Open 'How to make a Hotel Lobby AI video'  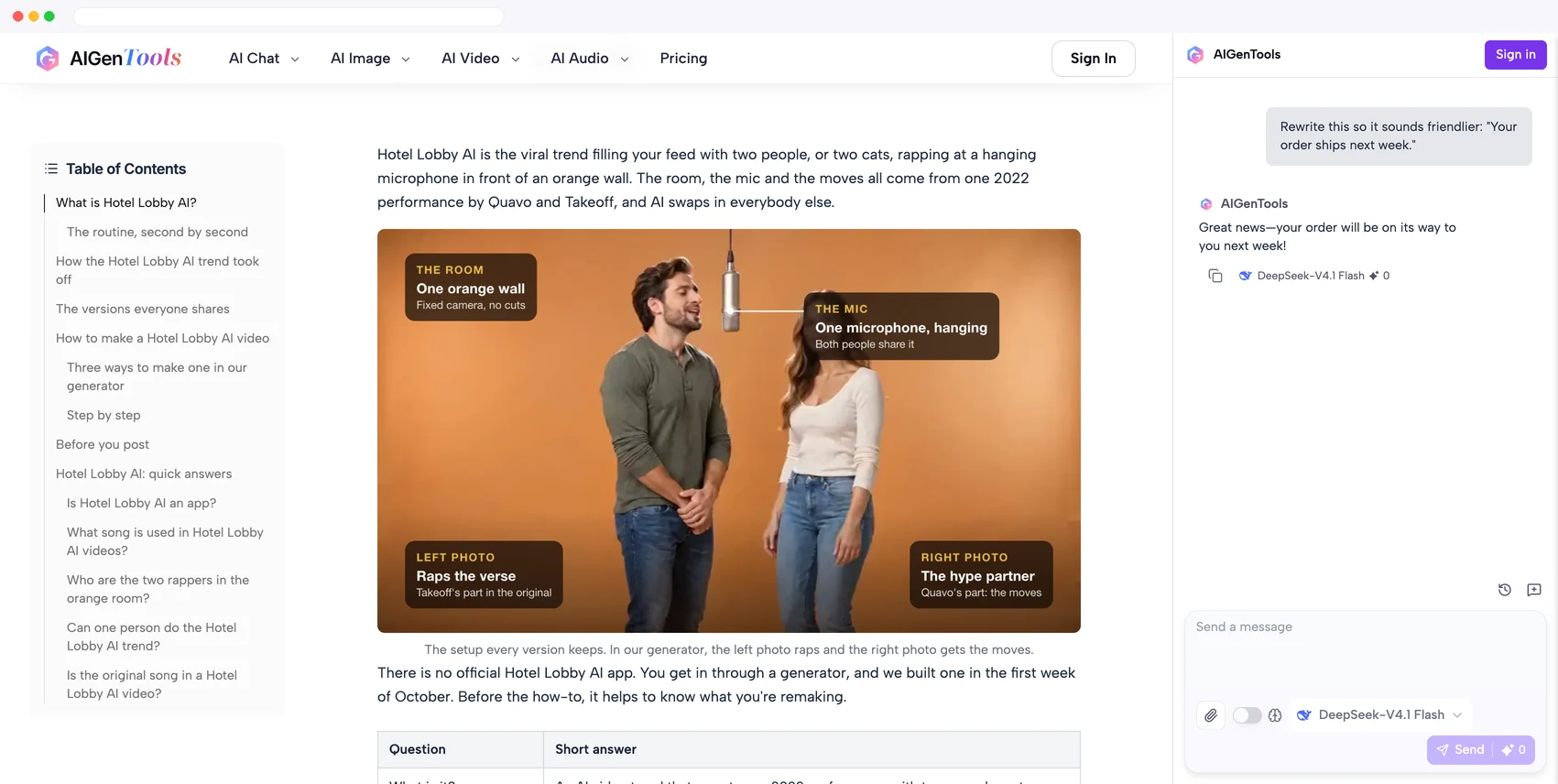(163, 338)
